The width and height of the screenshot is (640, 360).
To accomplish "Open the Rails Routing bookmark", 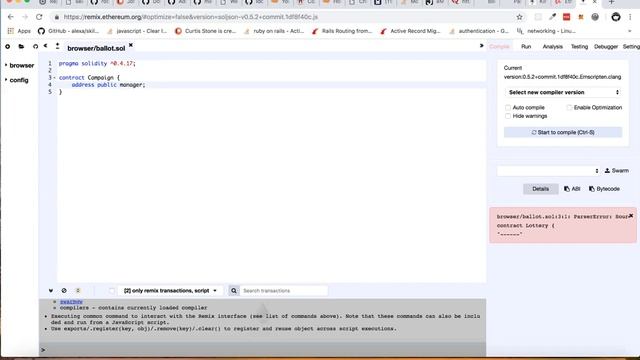I will coord(342,31).
